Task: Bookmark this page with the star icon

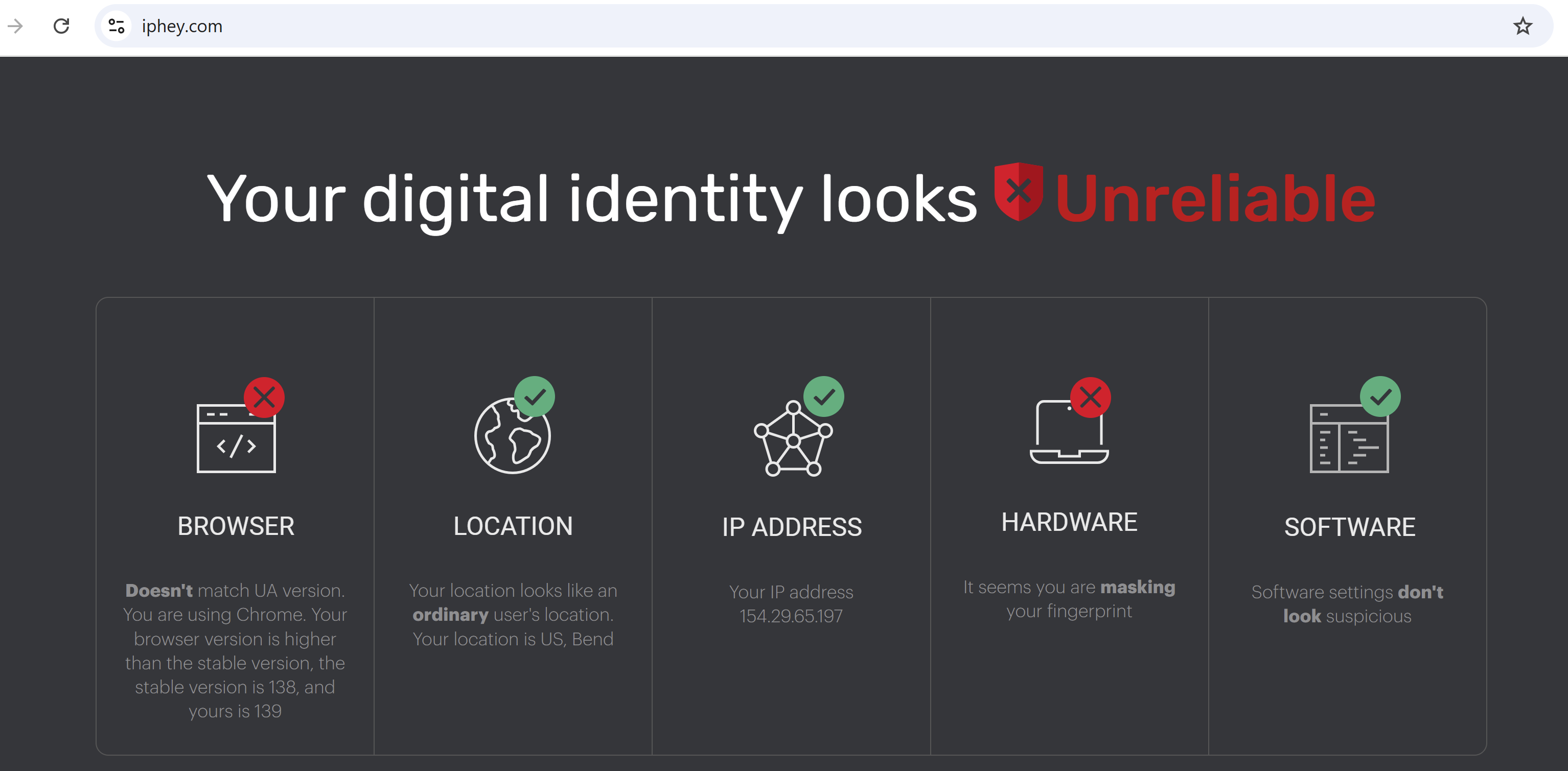Action: pyautogui.click(x=1521, y=26)
